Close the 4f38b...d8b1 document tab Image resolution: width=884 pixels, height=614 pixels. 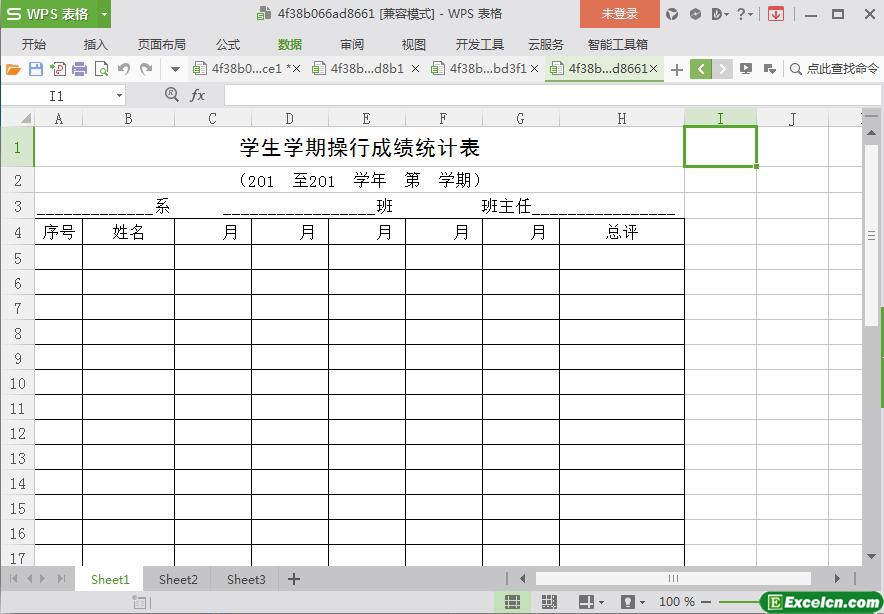click(415, 69)
